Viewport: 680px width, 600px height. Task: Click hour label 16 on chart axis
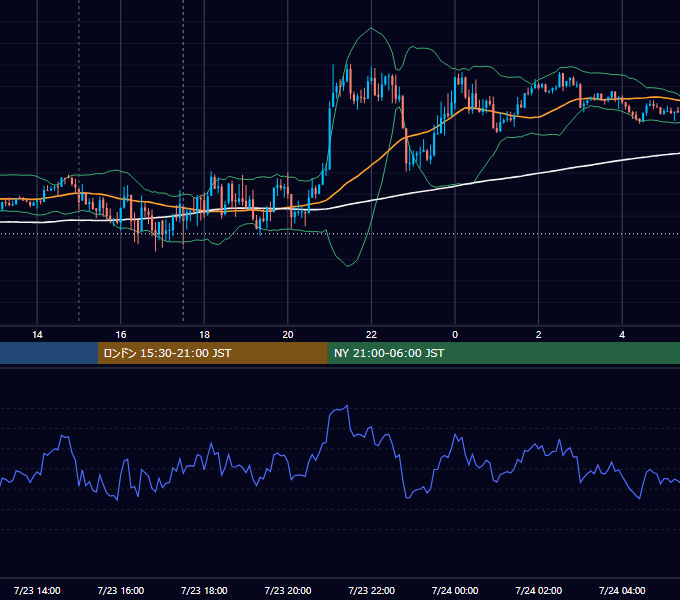(121, 335)
